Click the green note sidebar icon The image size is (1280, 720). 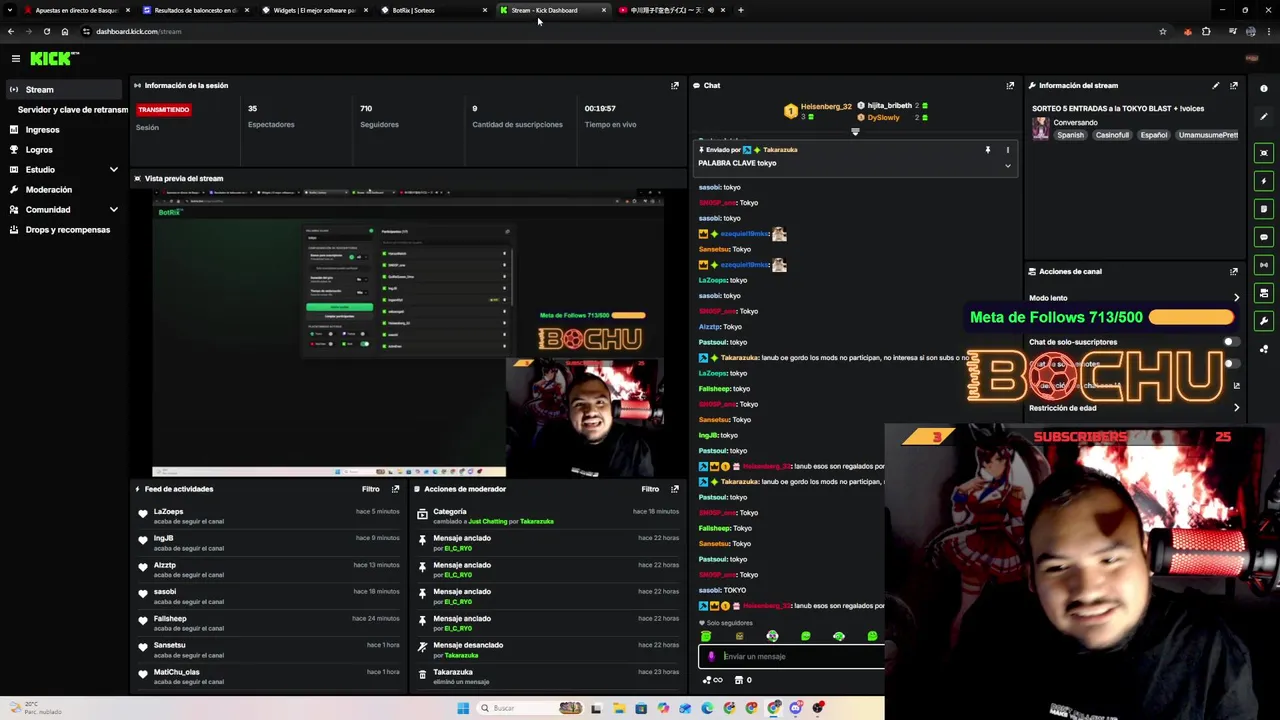[x=1264, y=209]
